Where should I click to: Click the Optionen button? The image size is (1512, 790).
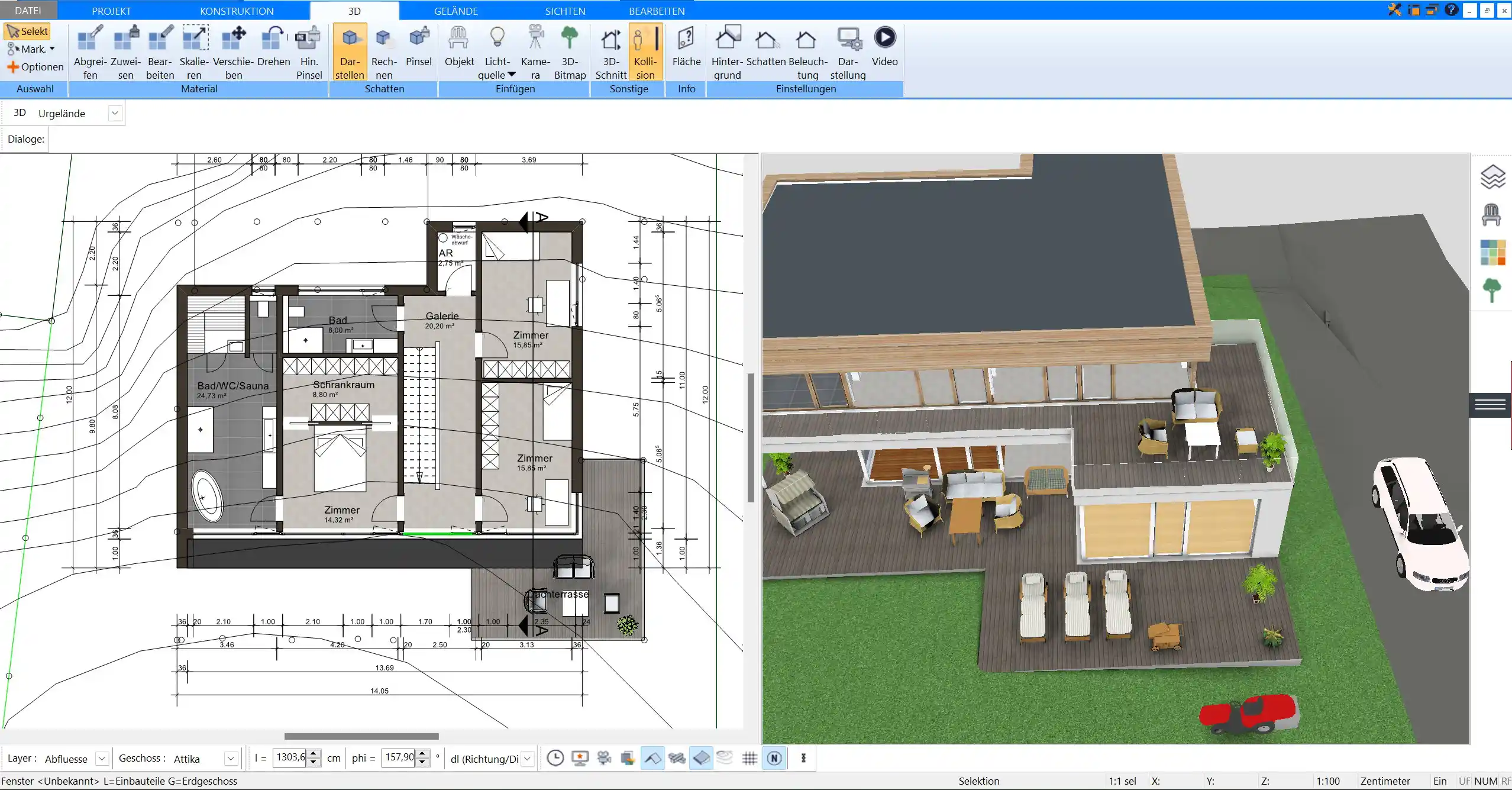pyautogui.click(x=35, y=67)
